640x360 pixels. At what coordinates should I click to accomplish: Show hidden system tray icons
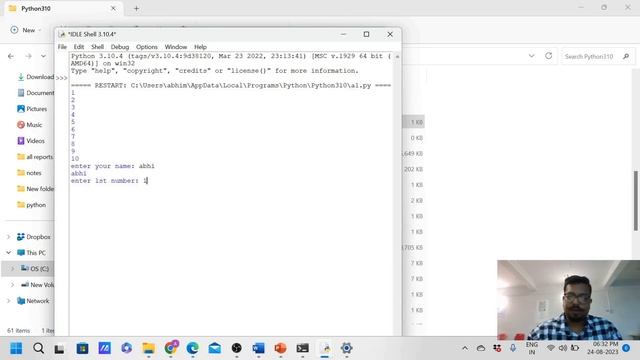pyautogui.click(x=465, y=348)
